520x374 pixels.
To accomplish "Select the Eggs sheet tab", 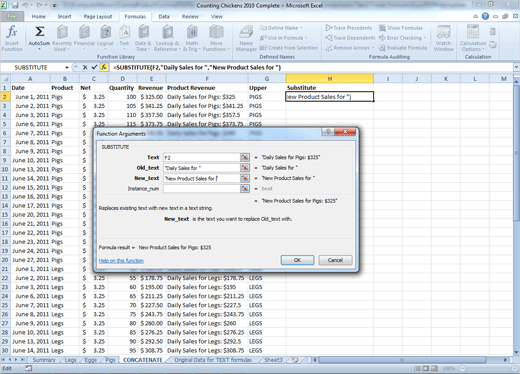I will tap(91, 360).
